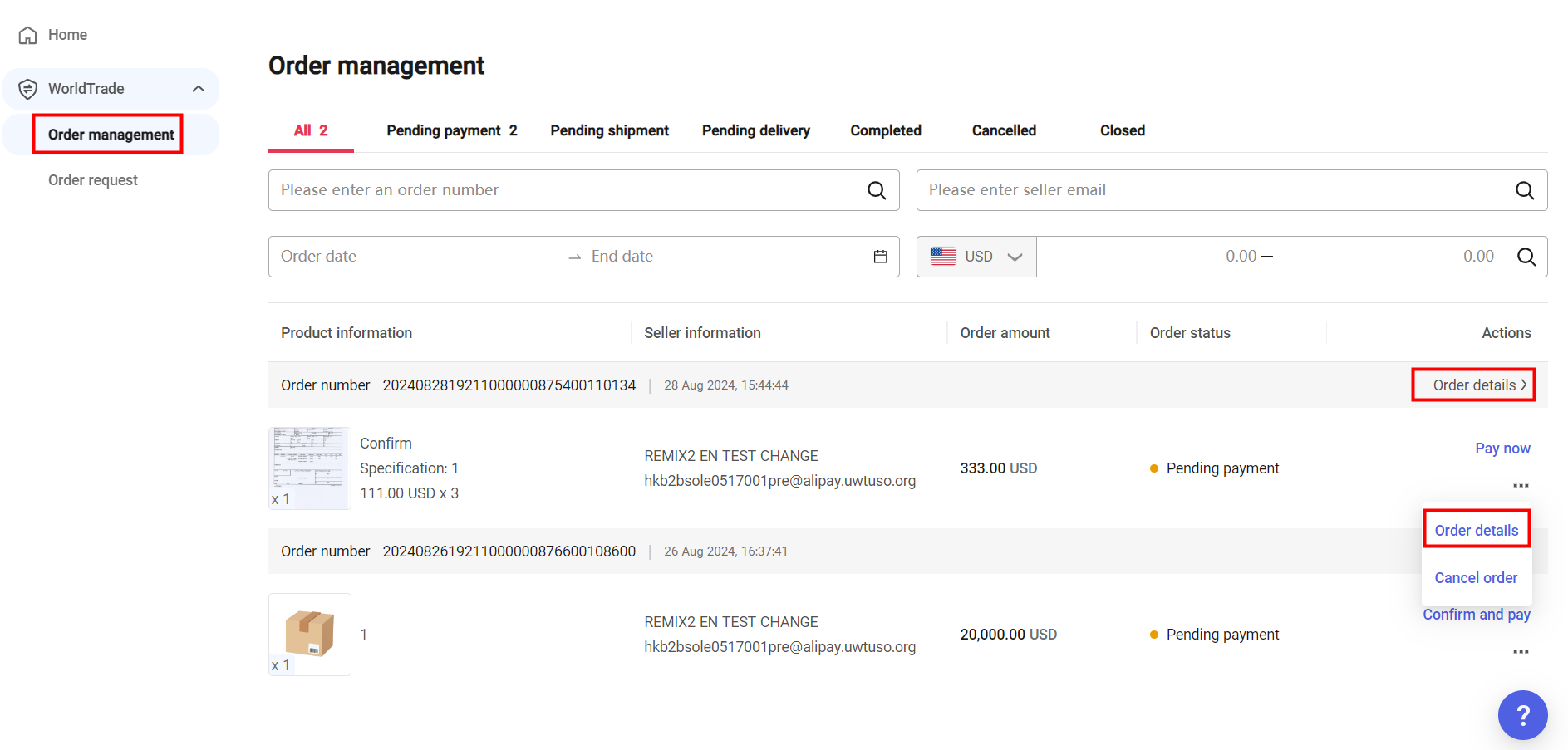Open the blue help question mark button
Screen dimensions: 1568x750
(1522, 714)
